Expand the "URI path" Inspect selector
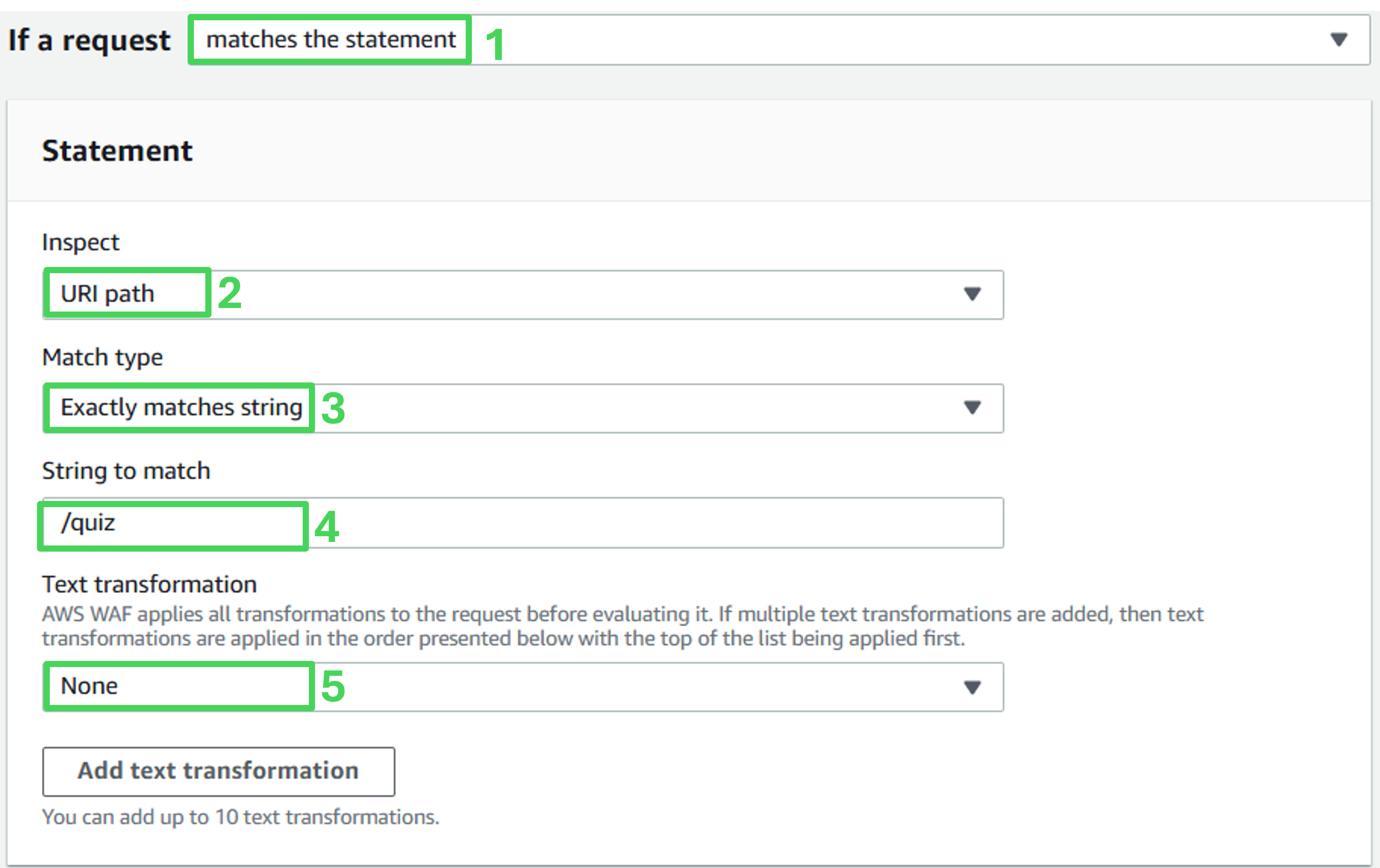 [x=516, y=294]
